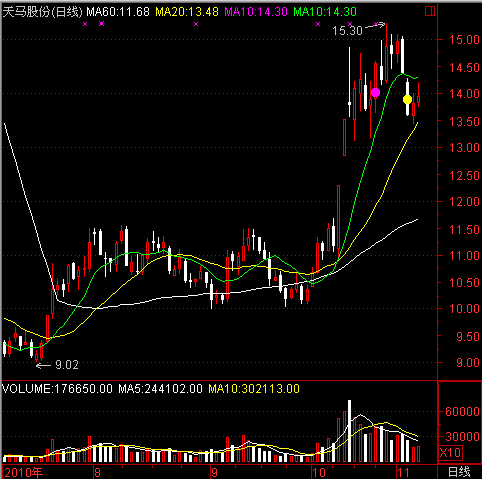Click the magenta circle marker on the chart
The width and height of the screenshot is (482, 479).
[375, 93]
